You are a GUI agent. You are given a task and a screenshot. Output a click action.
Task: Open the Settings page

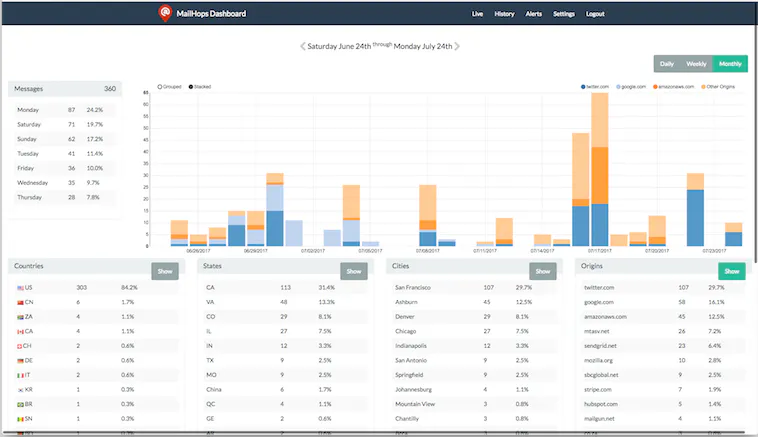(x=564, y=14)
